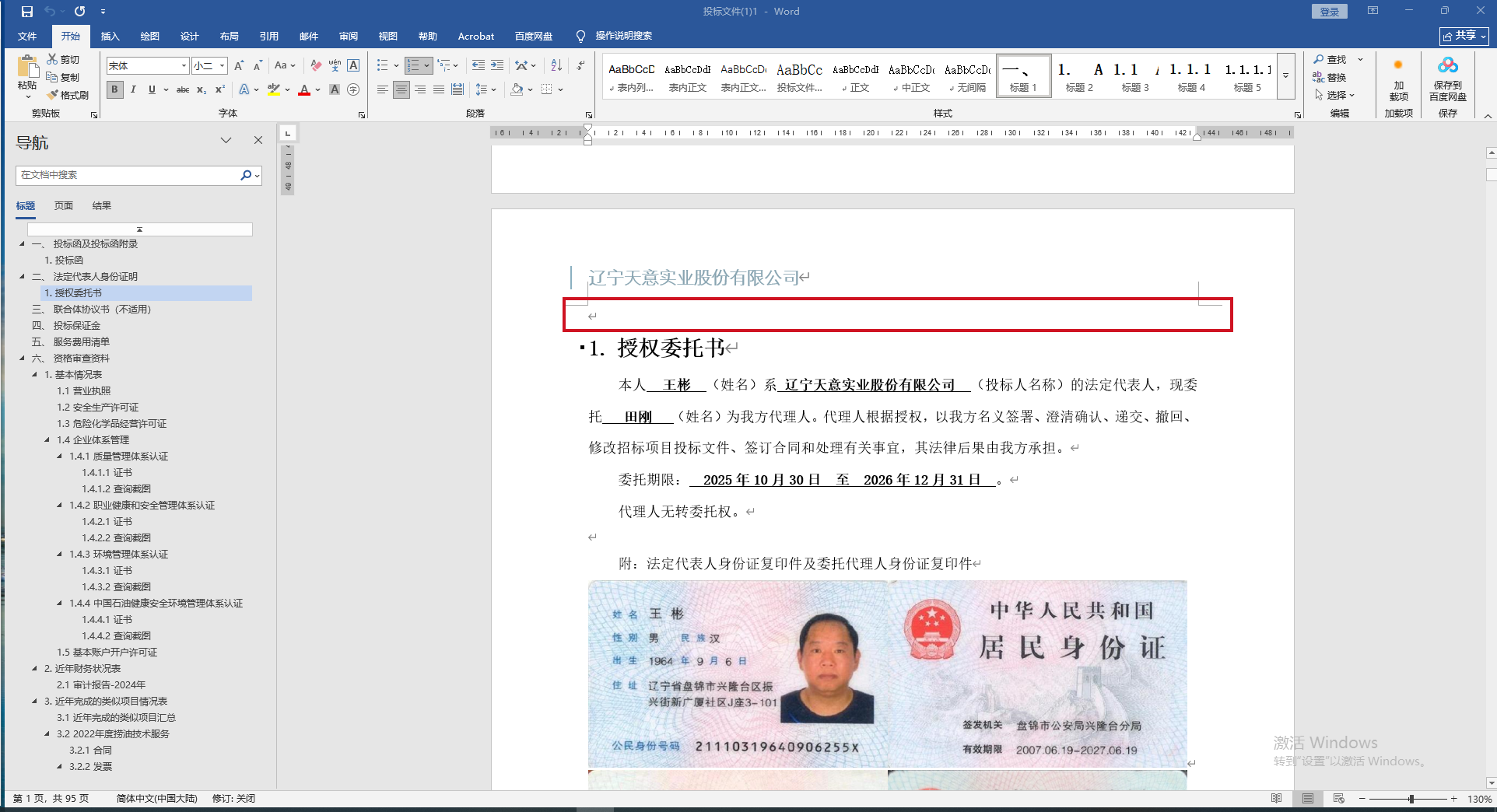Screen dimensions: 1497x812
Task: Toggle bulleted list formatting
Action: (x=382, y=66)
